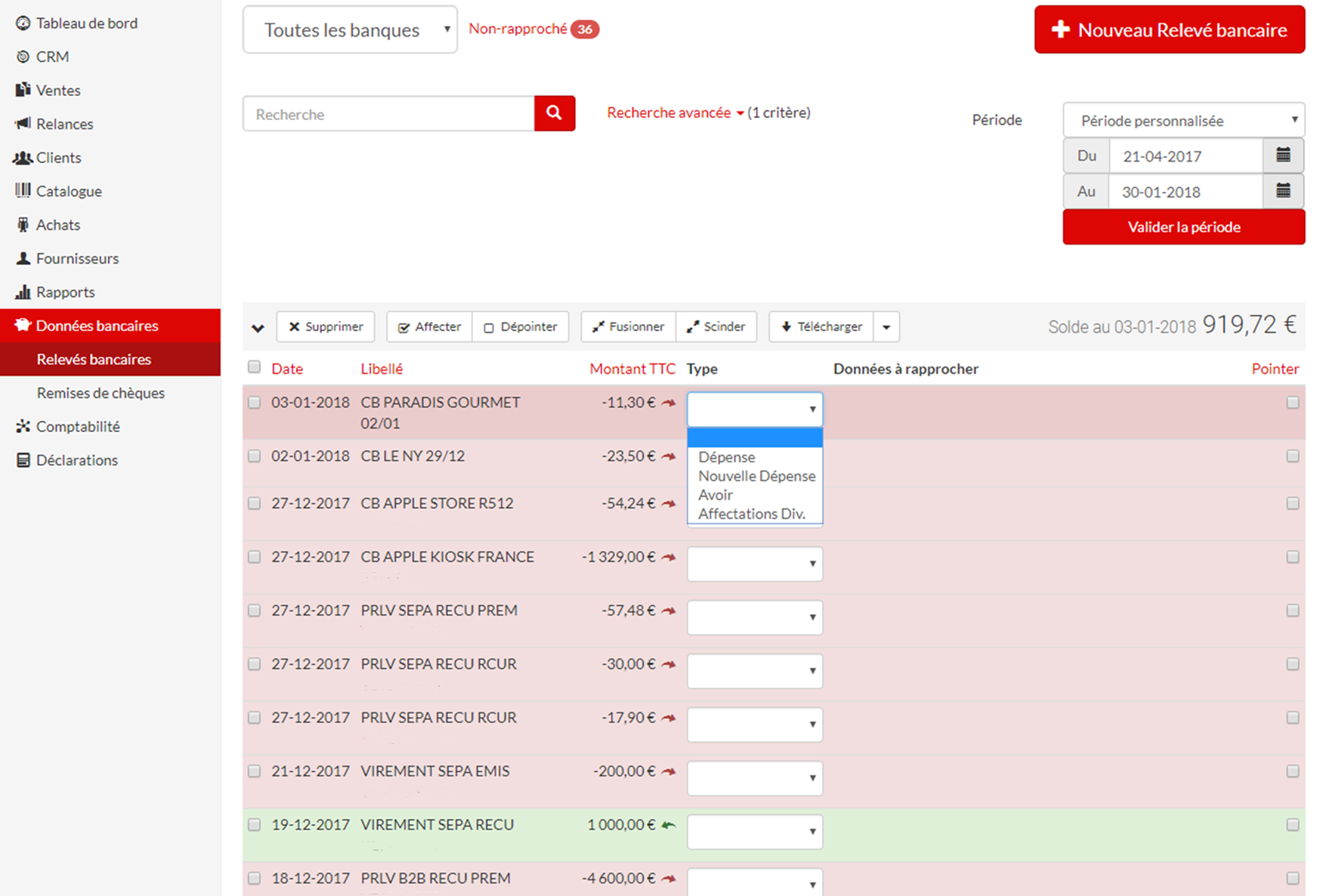The image size is (1320, 896).
Task: Open the 'Au' date calendar picker icon
Action: point(1282,191)
